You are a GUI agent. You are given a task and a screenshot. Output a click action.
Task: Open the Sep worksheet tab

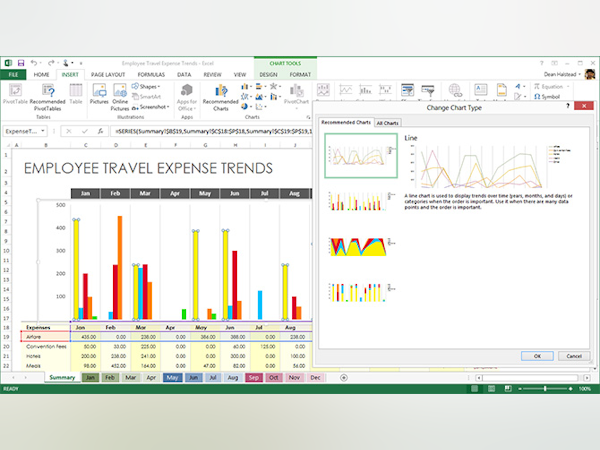pyautogui.click(x=254, y=378)
